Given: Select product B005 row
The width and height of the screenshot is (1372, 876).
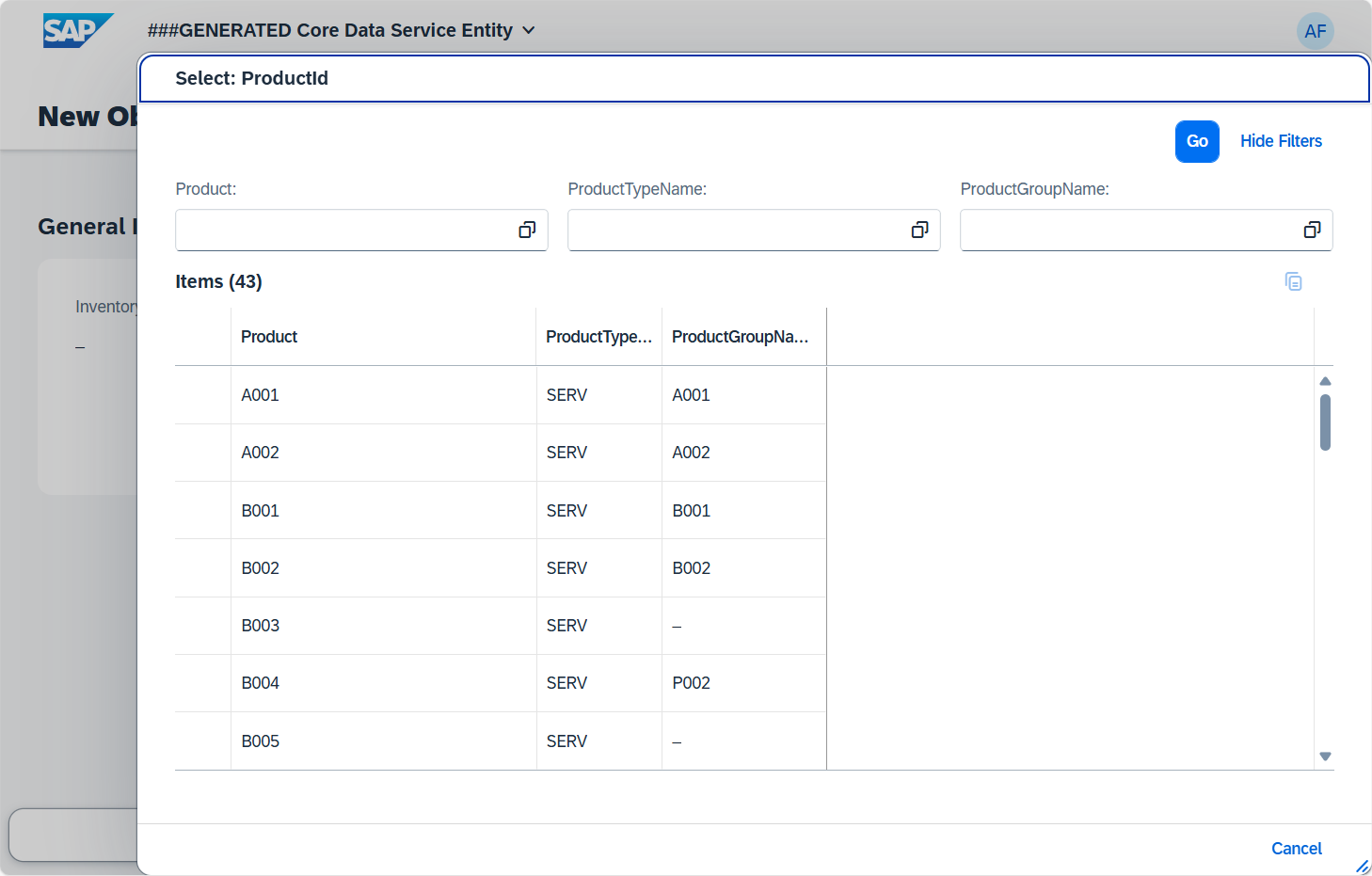Looking at the screenshot, I should 501,741.
